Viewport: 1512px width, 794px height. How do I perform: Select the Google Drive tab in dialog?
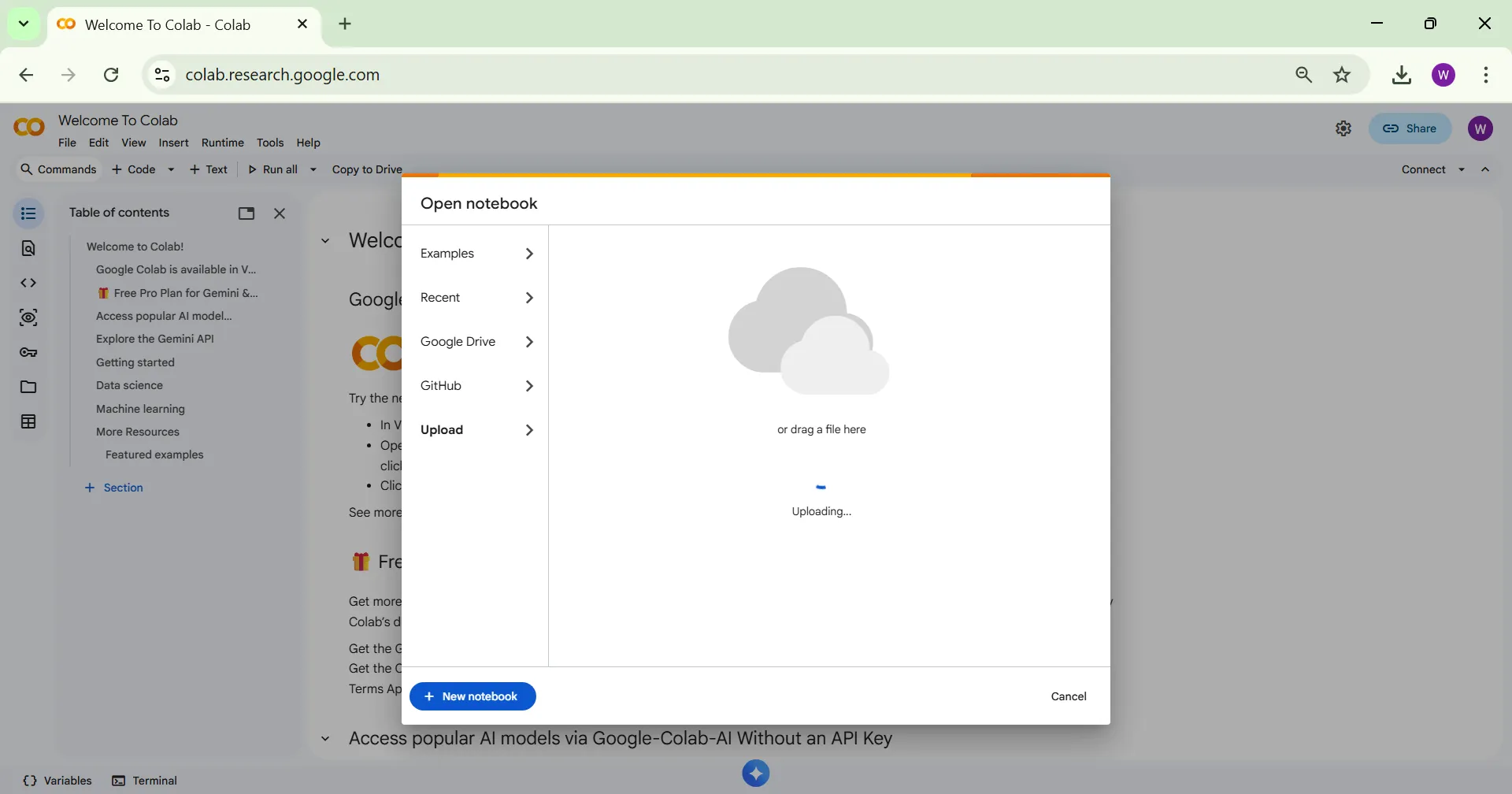[x=476, y=342]
